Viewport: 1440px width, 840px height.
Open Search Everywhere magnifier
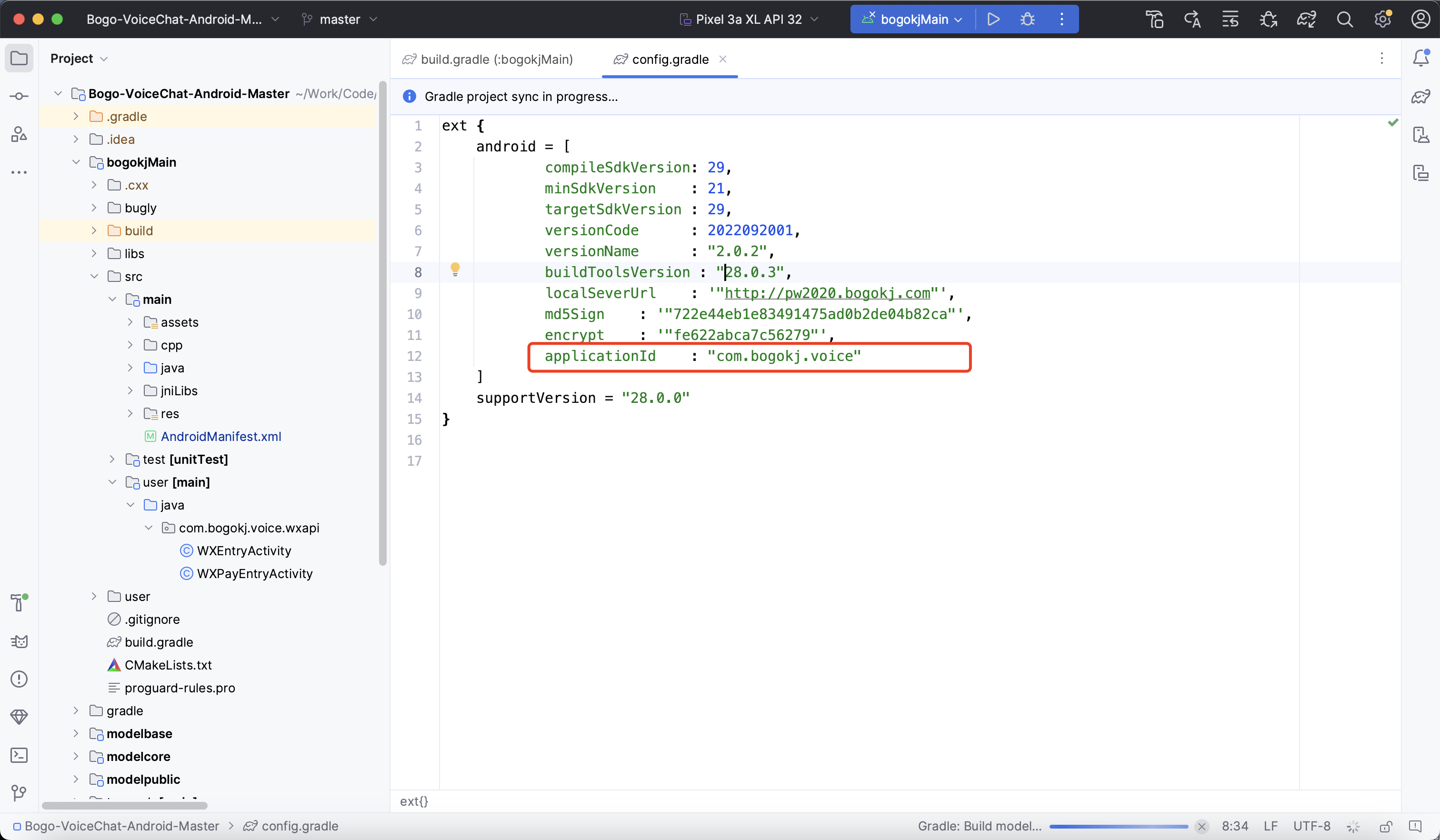point(1345,20)
